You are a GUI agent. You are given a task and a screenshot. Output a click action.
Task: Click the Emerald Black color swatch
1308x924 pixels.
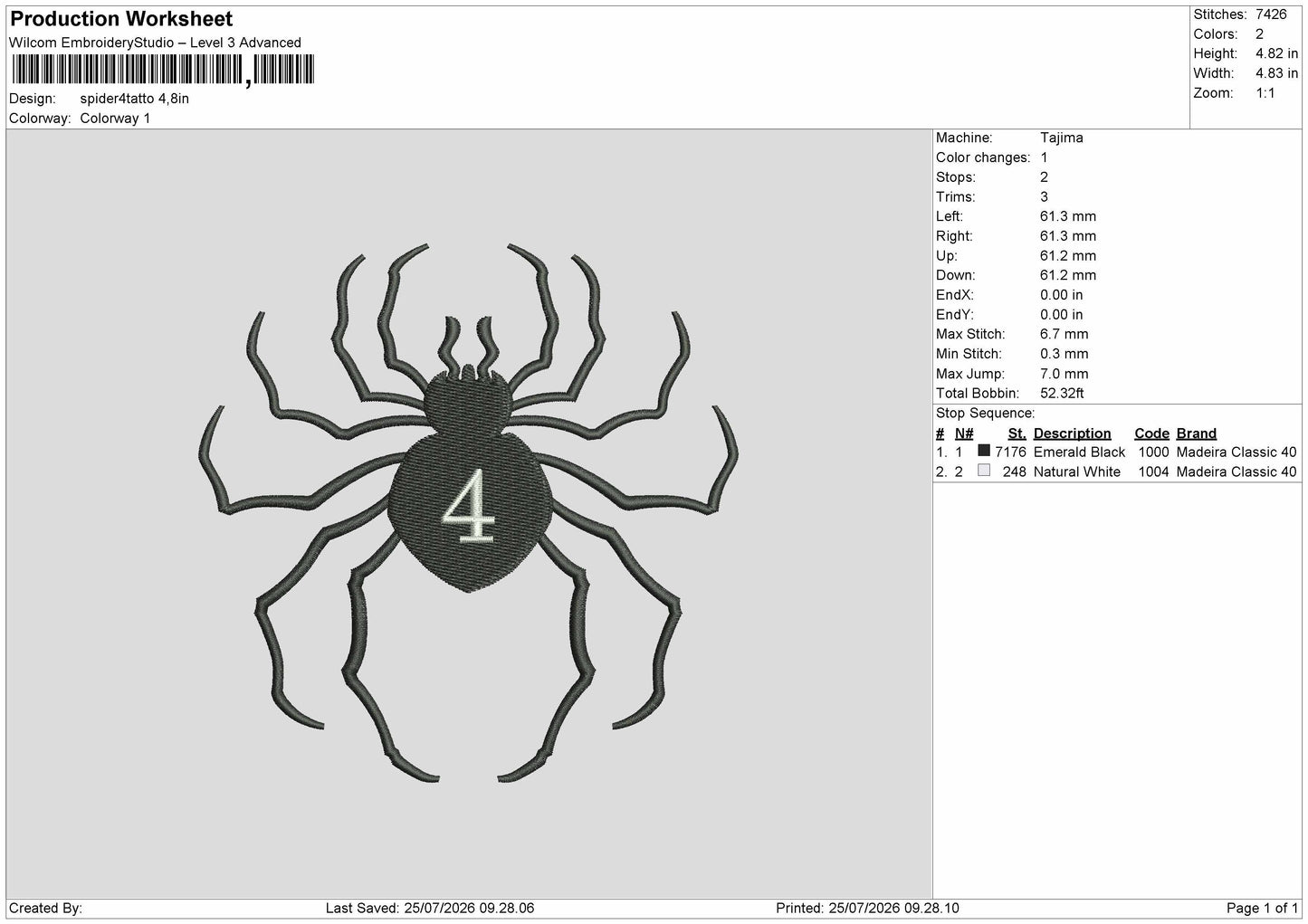(x=984, y=451)
